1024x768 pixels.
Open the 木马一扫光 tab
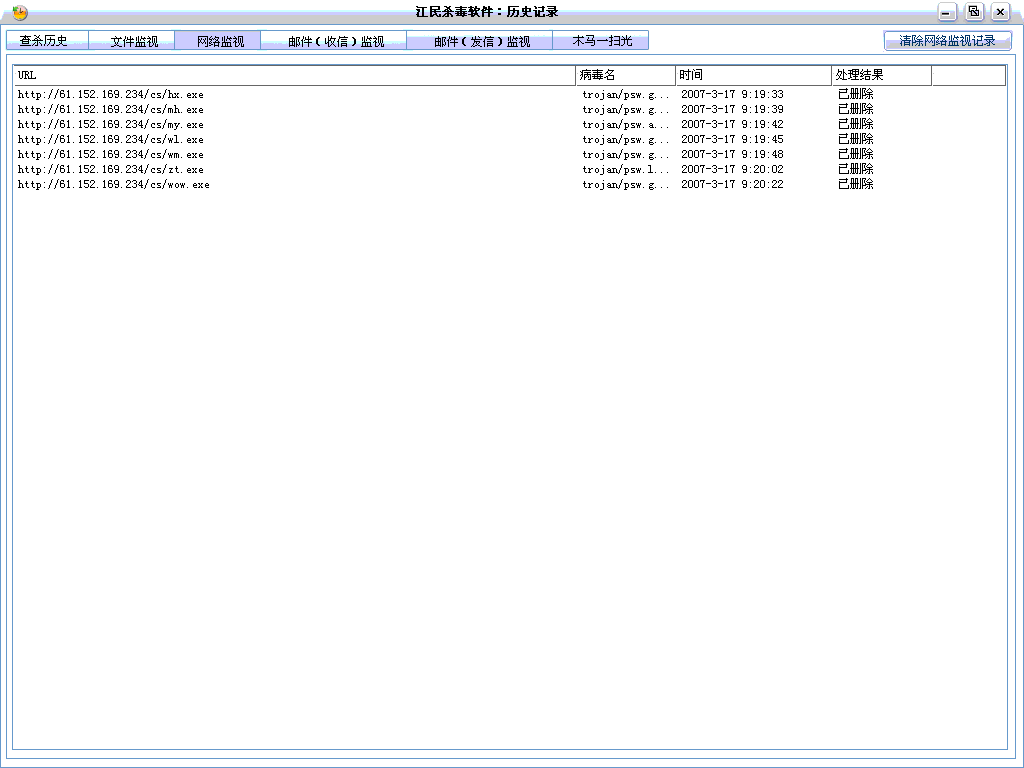pos(601,40)
